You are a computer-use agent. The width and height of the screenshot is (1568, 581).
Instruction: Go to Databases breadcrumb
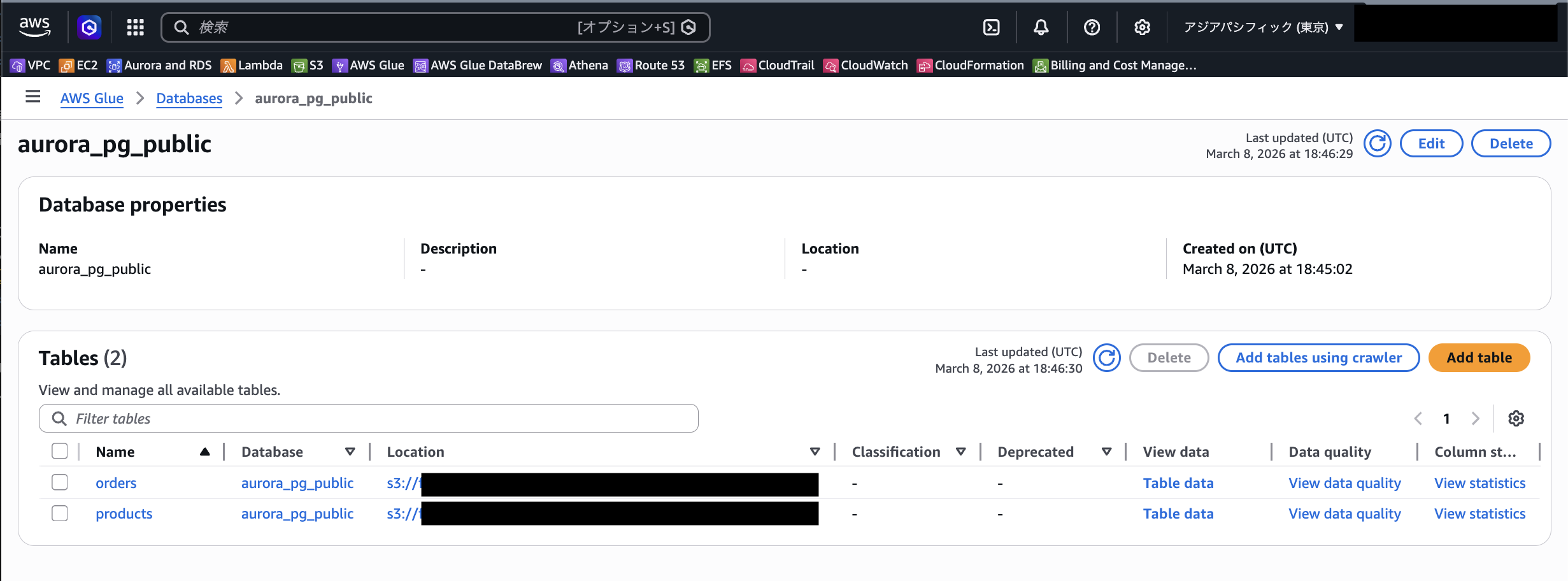pyautogui.click(x=189, y=98)
